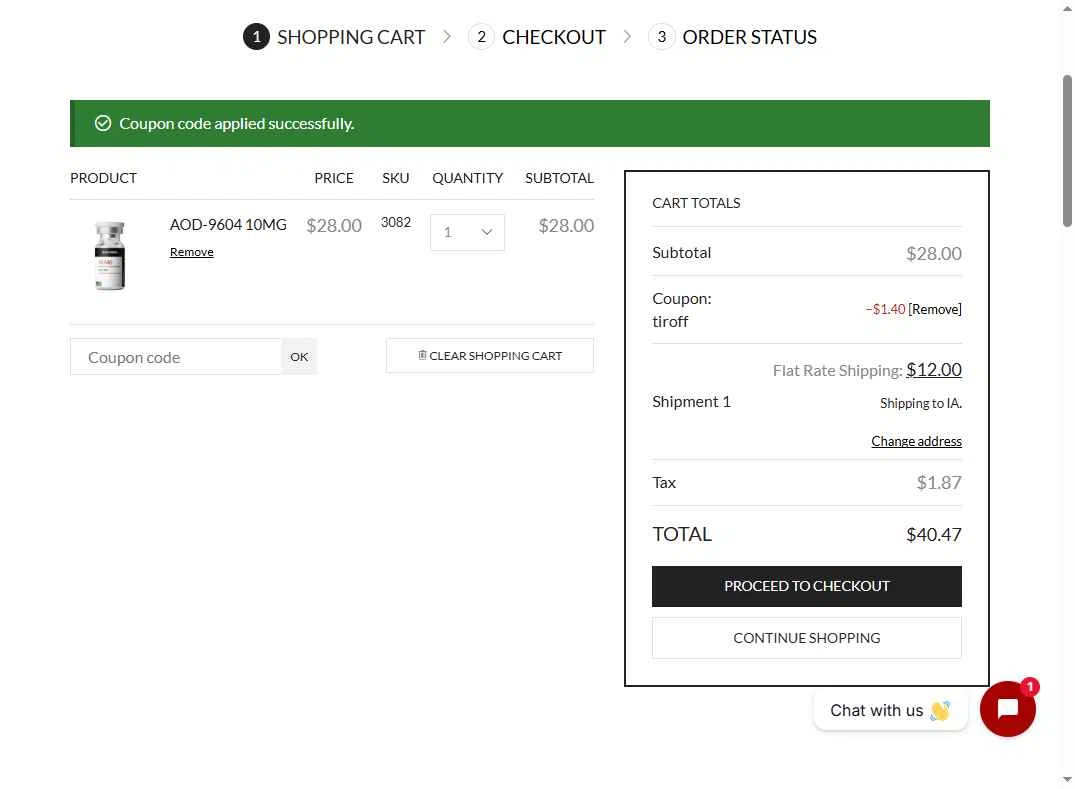Click step 3 circle for Order Status

[662, 36]
